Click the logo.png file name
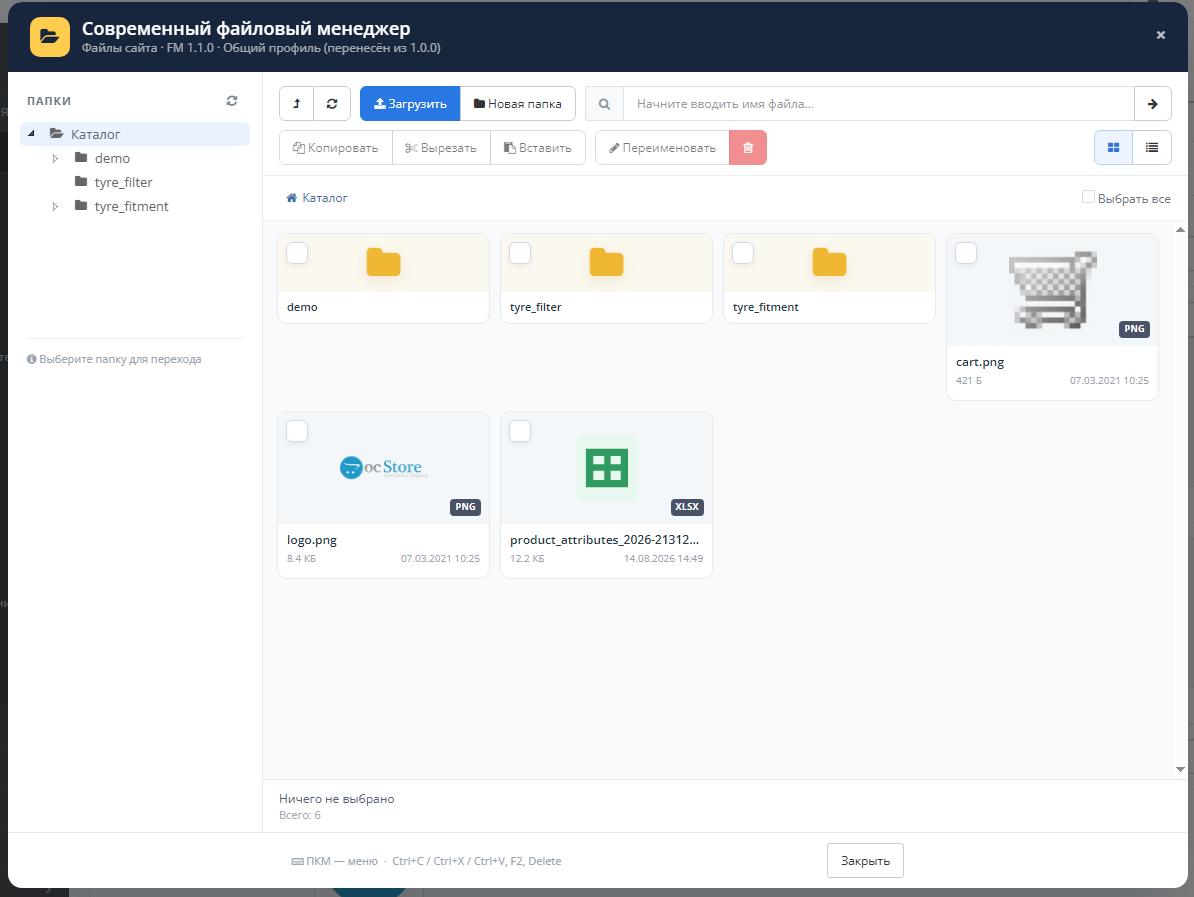Viewport: 1194px width, 897px height. pyautogui.click(x=311, y=540)
